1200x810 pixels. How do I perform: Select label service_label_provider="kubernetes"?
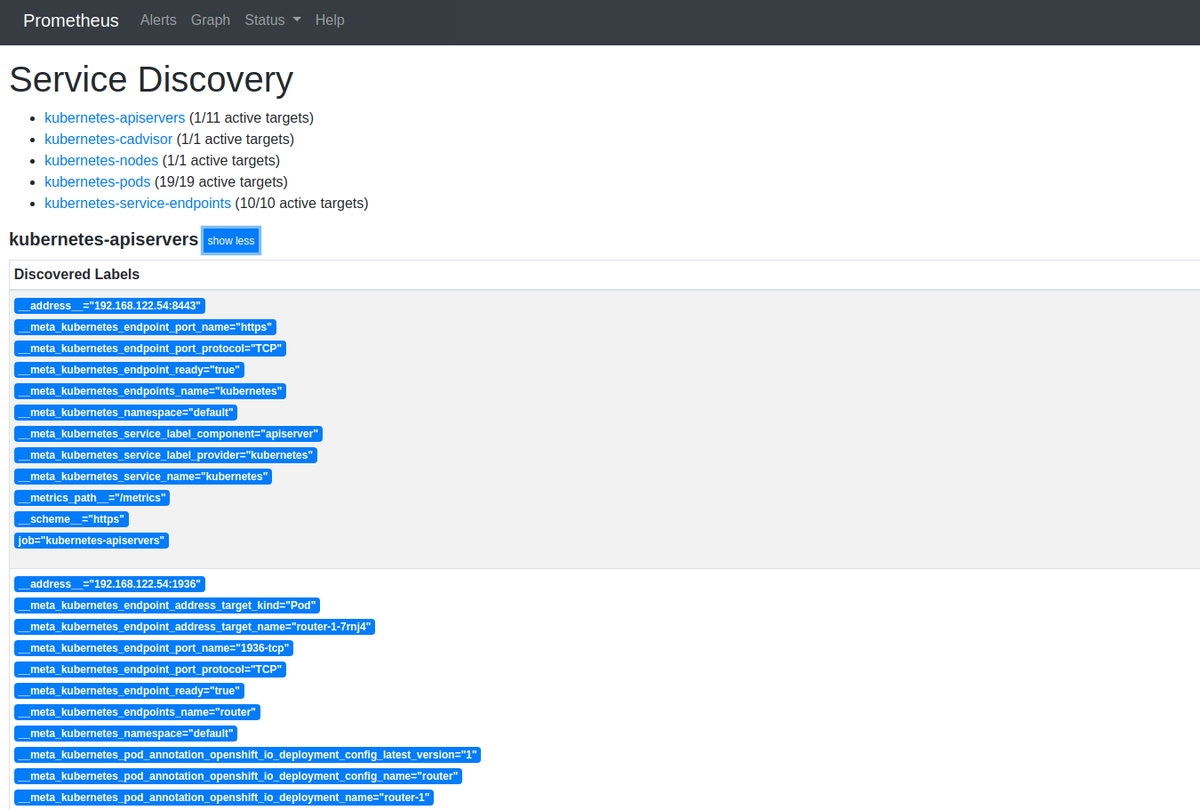(166, 455)
